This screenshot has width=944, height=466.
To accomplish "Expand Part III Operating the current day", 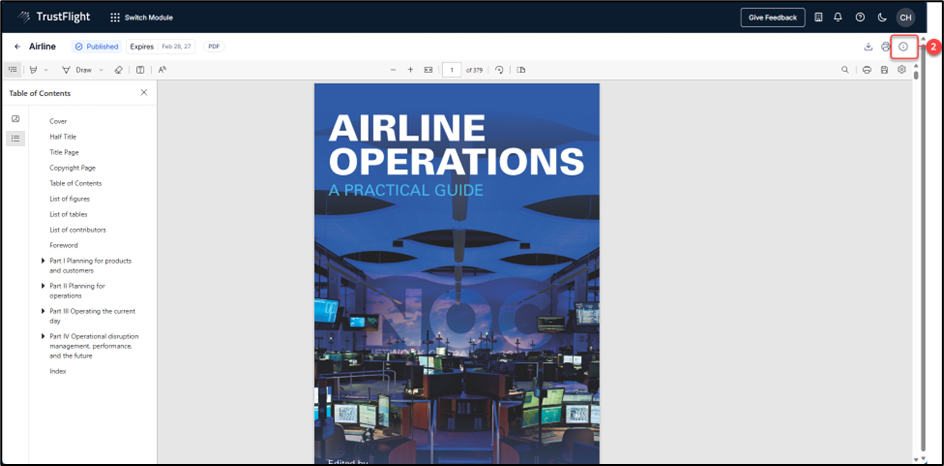I will coord(42,311).
